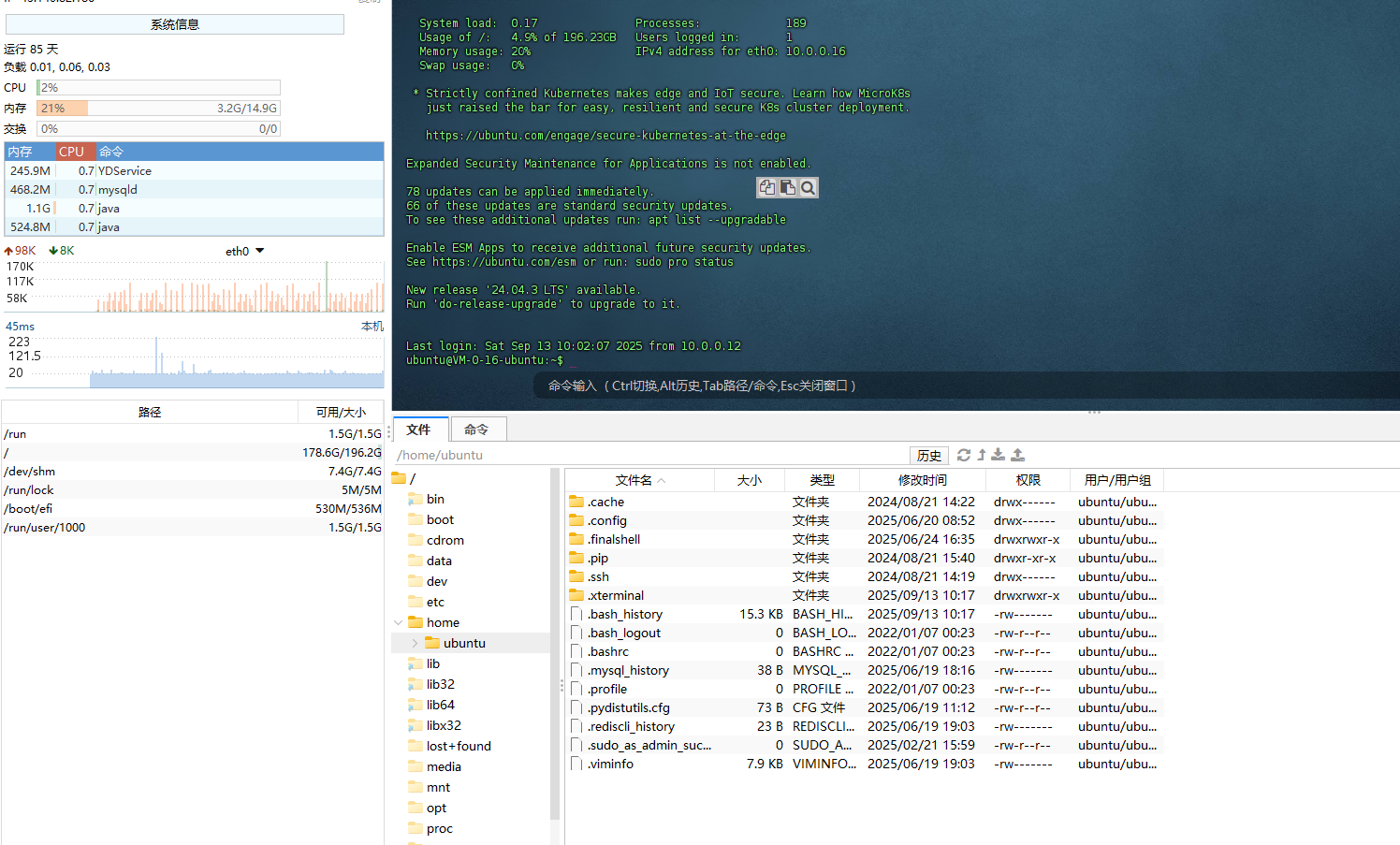The width and height of the screenshot is (1400, 845).
Task: Click the download traffic arrow showing 8K
Action: [53, 251]
